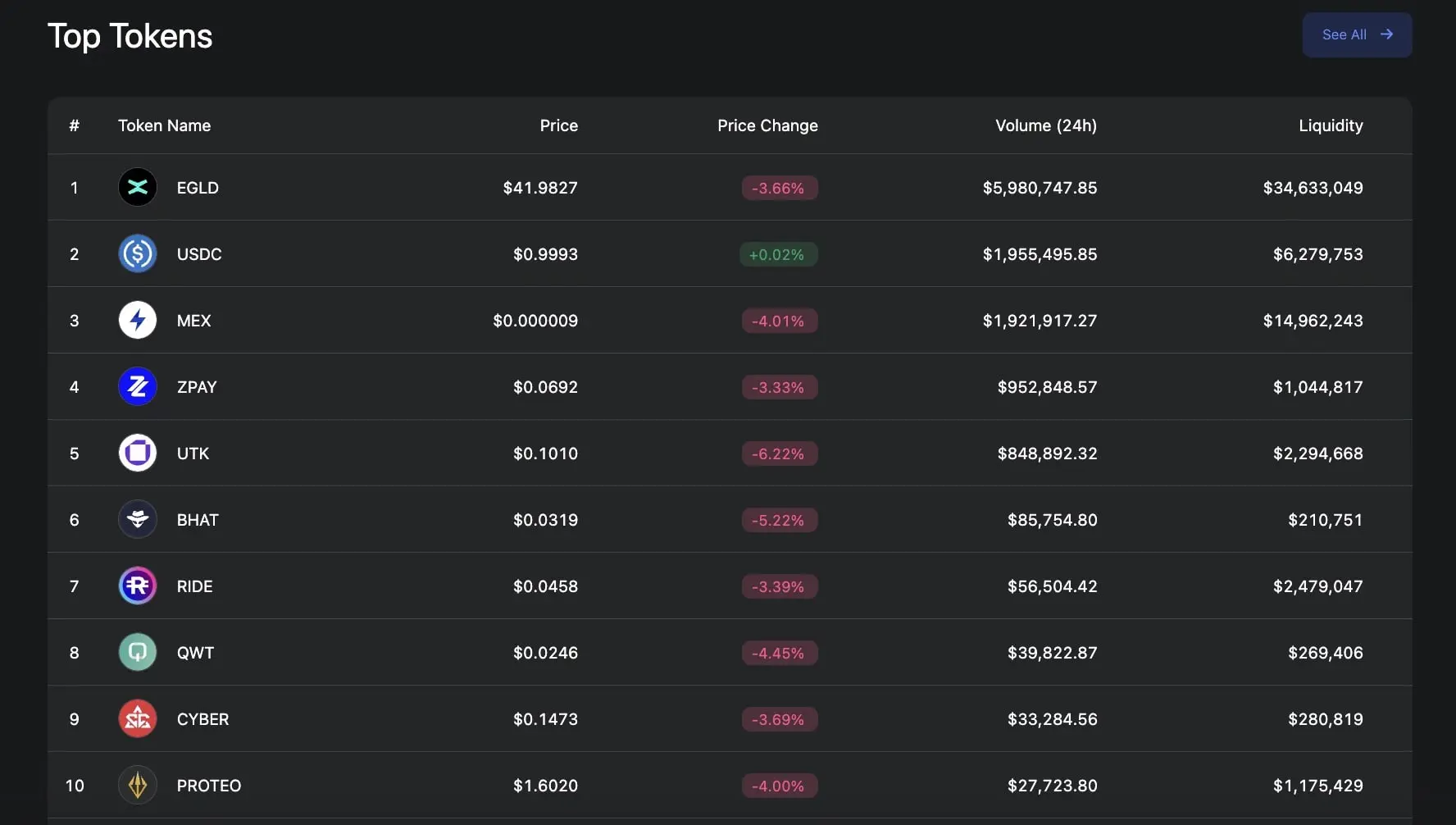This screenshot has width=1456, height=825.
Task: Open the See All tokens button
Action: [x=1357, y=34]
